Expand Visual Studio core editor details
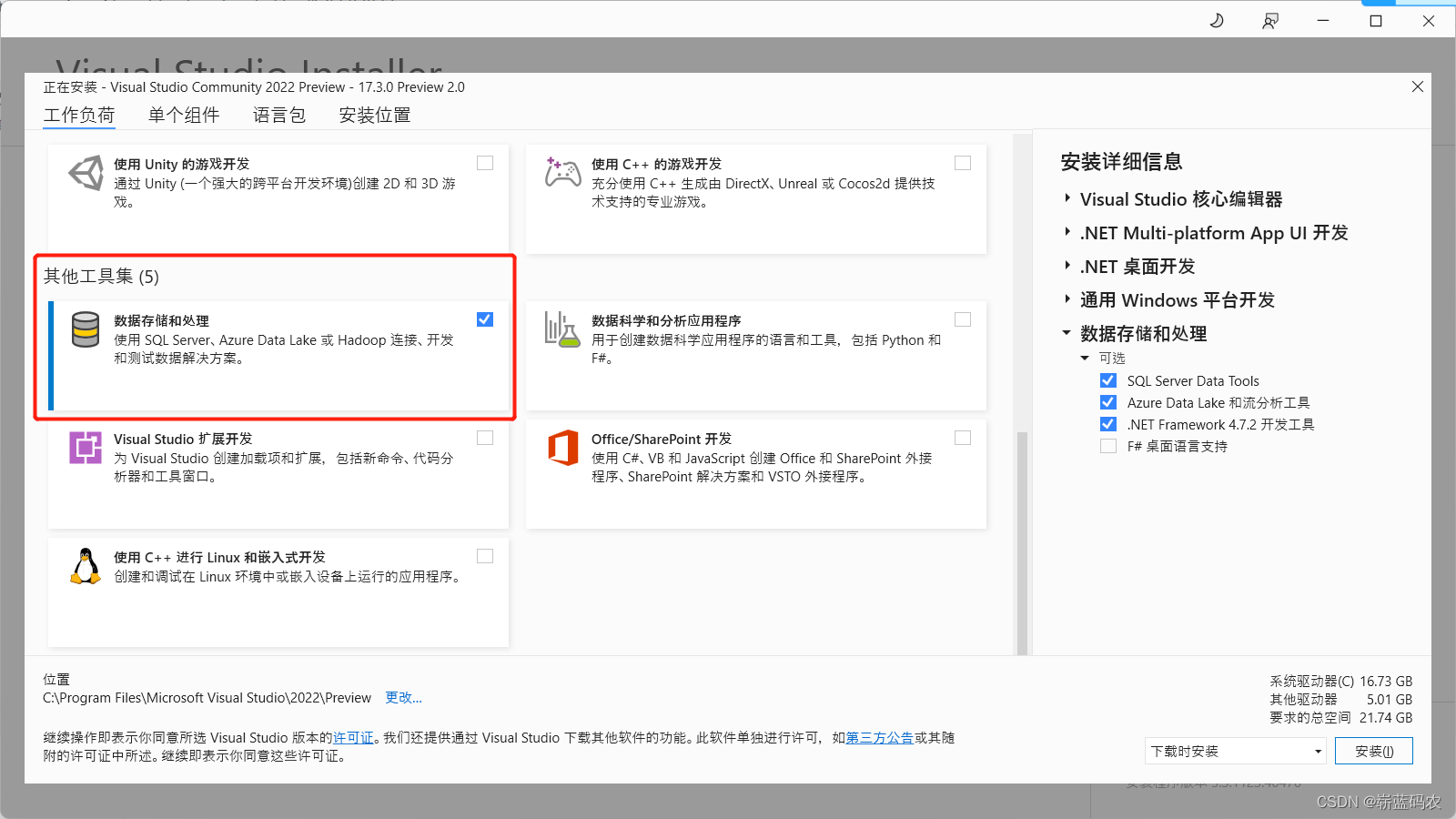 pyautogui.click(x=1067, y=198)
